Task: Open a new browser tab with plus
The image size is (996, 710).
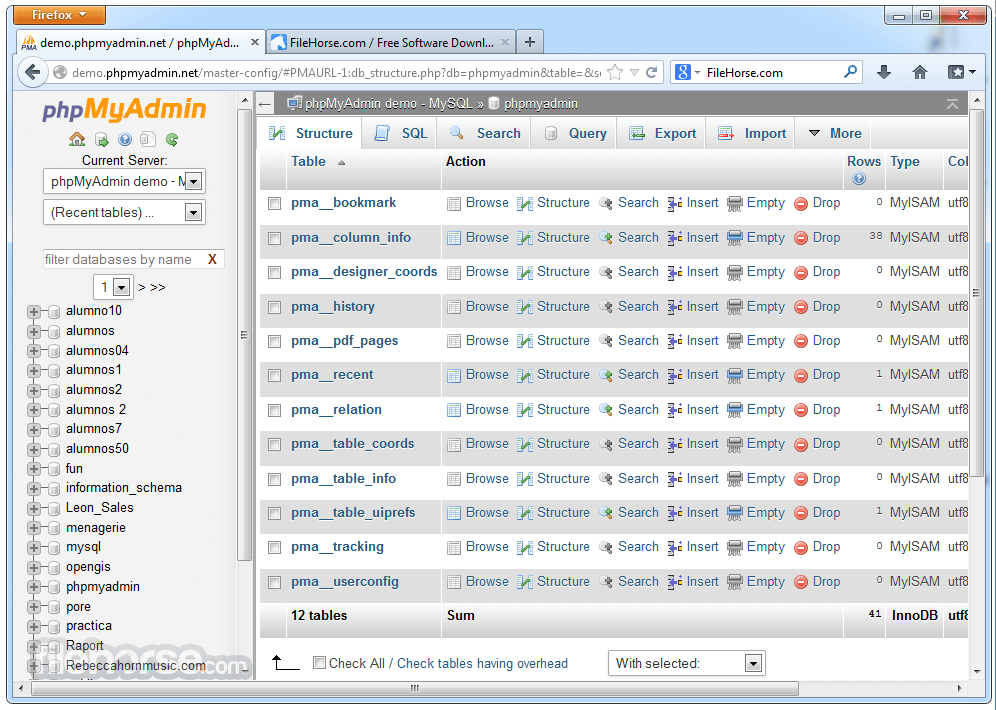Action: [x=530, y=43]
